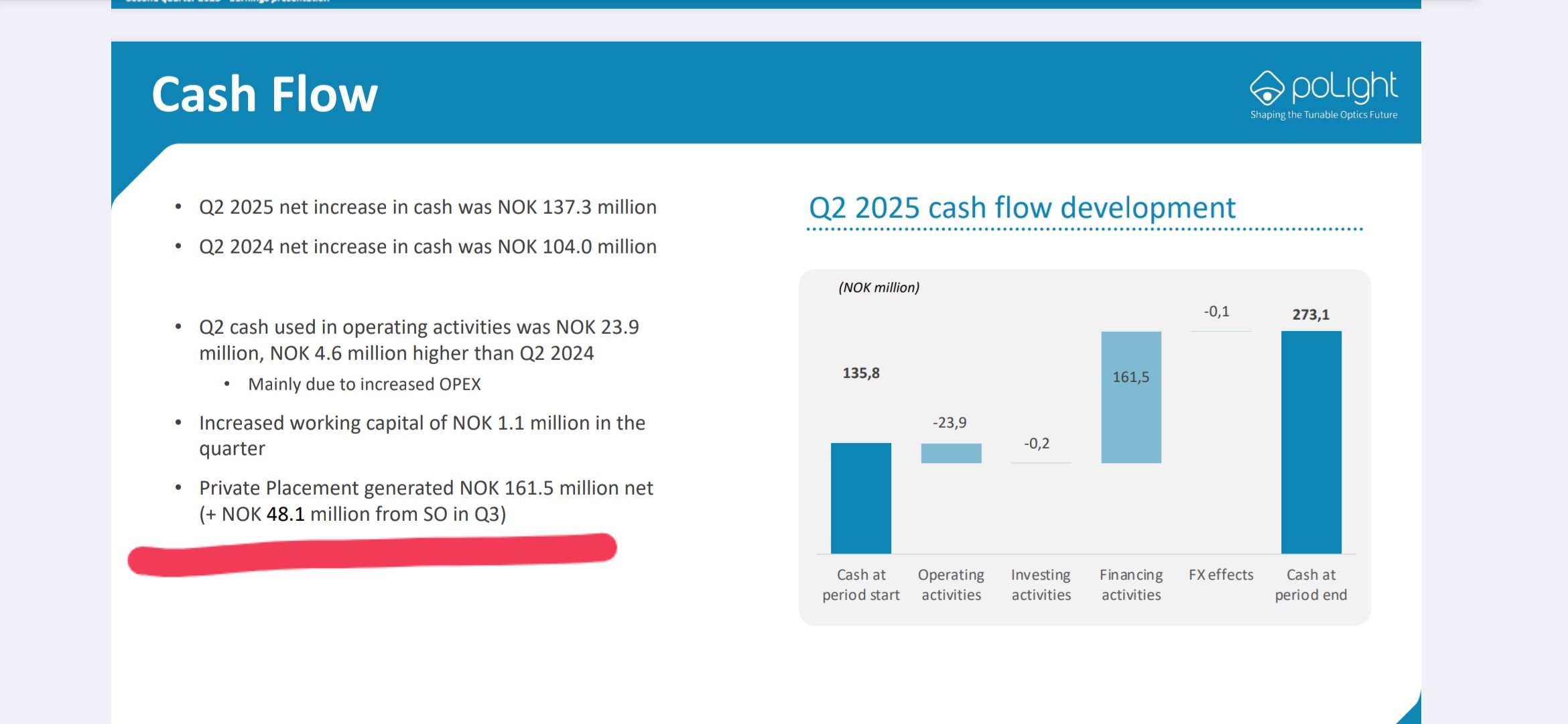
Task: Click the (NOK million) chart unit label
Action: pyautogui.click(x=878, y=288)
